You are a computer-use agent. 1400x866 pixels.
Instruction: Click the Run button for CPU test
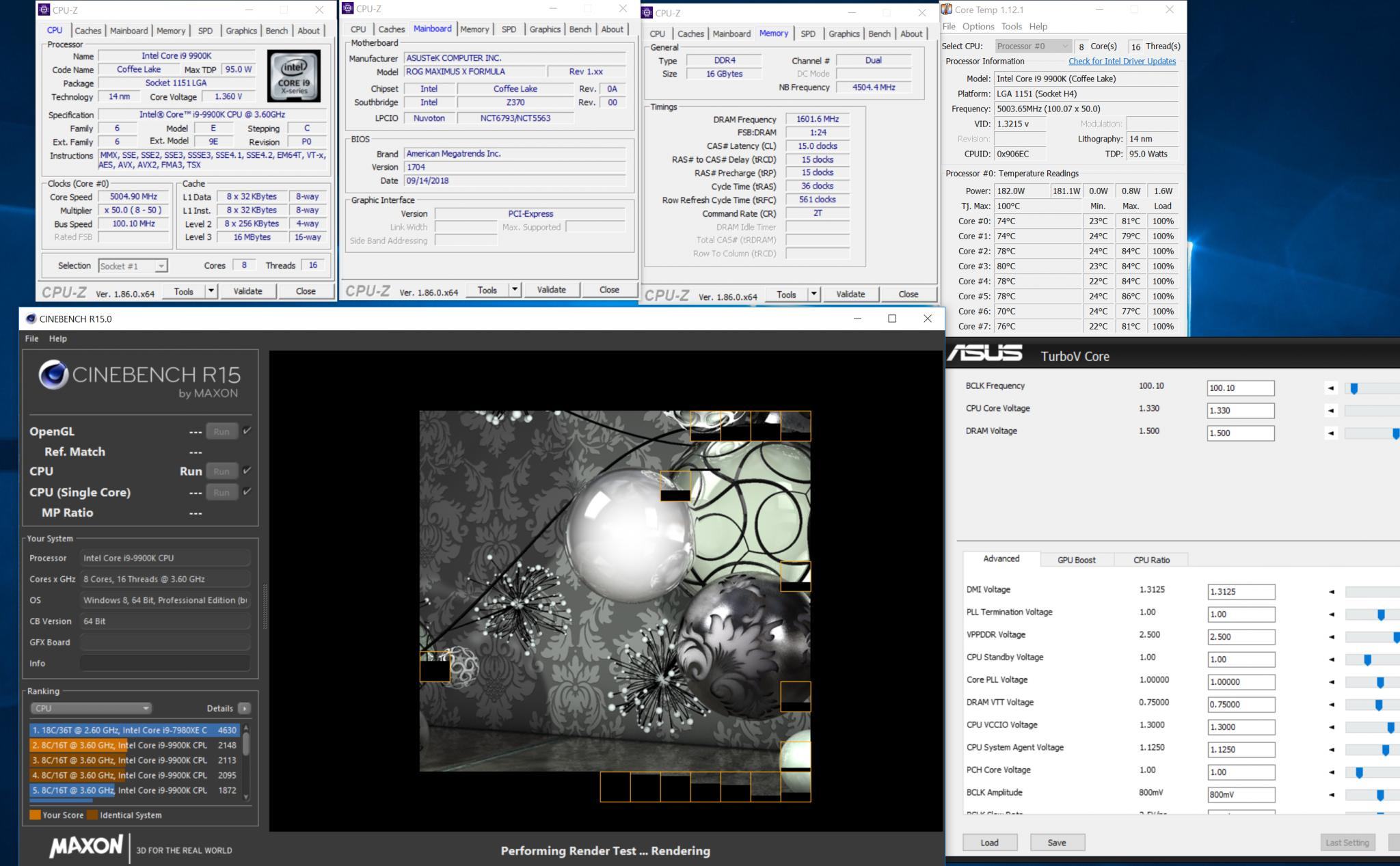point(221,471)
